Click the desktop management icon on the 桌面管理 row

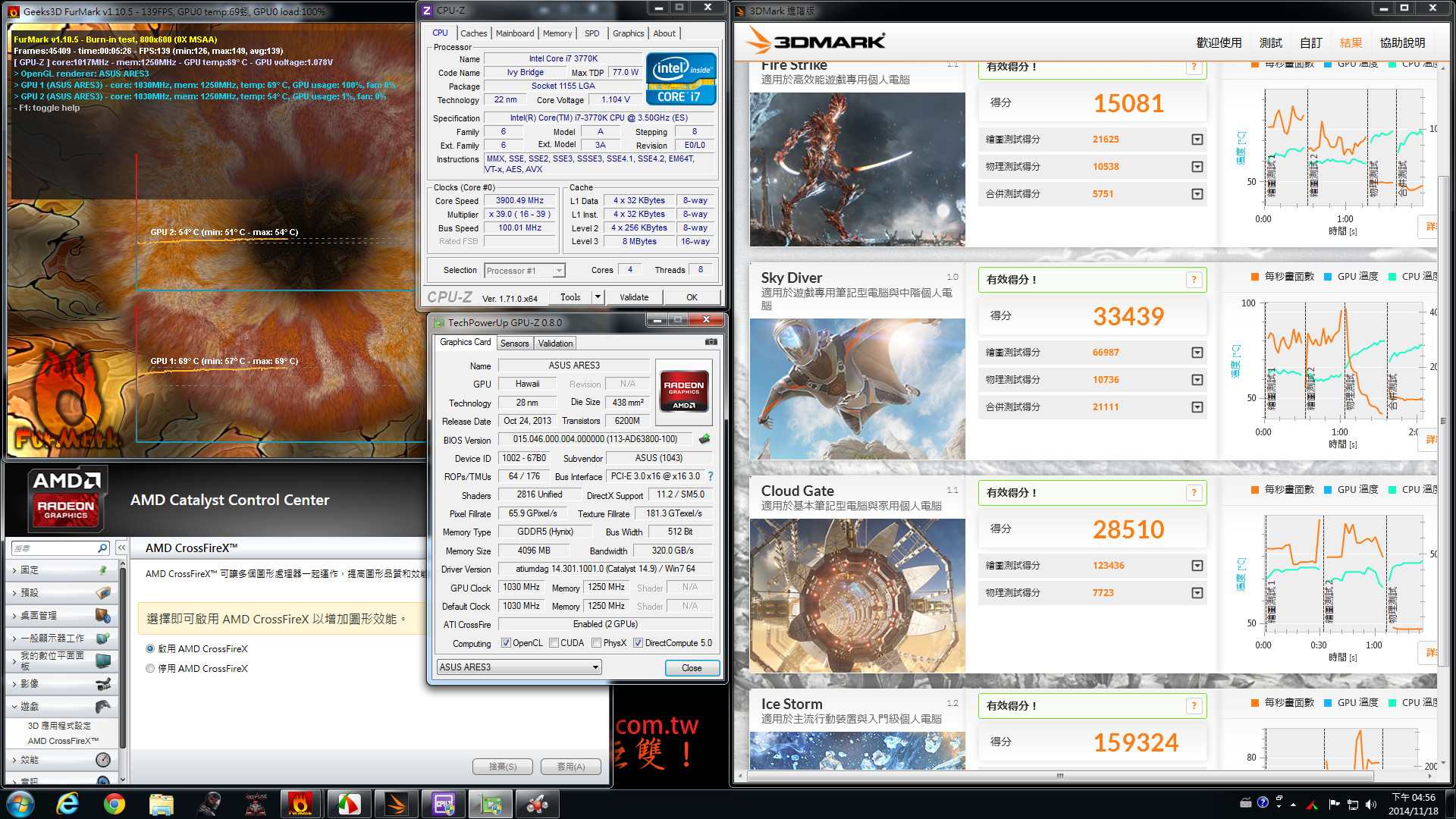pos(103,616)
